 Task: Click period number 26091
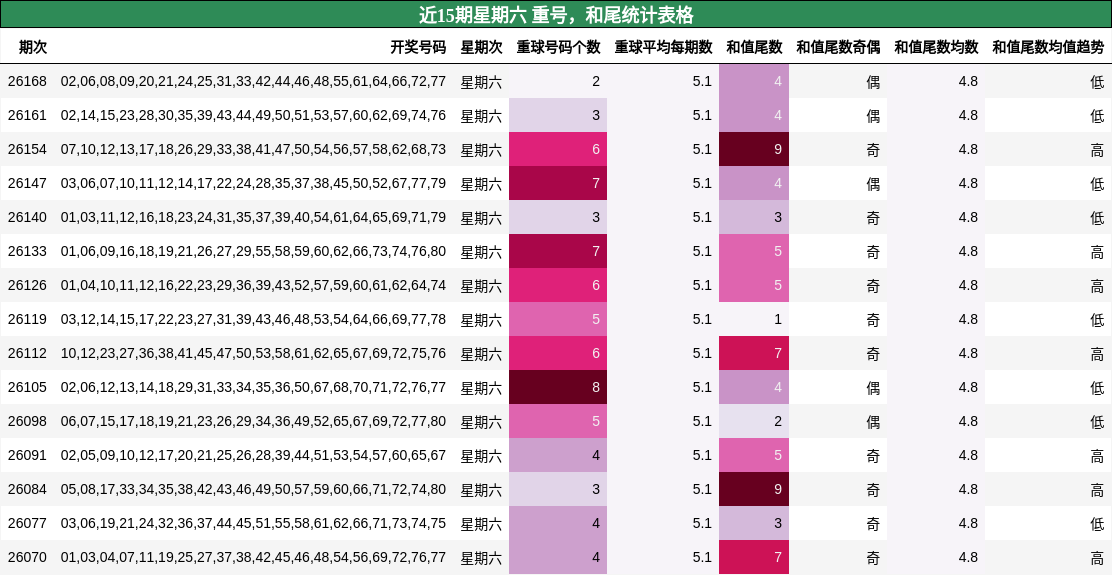click(x=27, y=456)
